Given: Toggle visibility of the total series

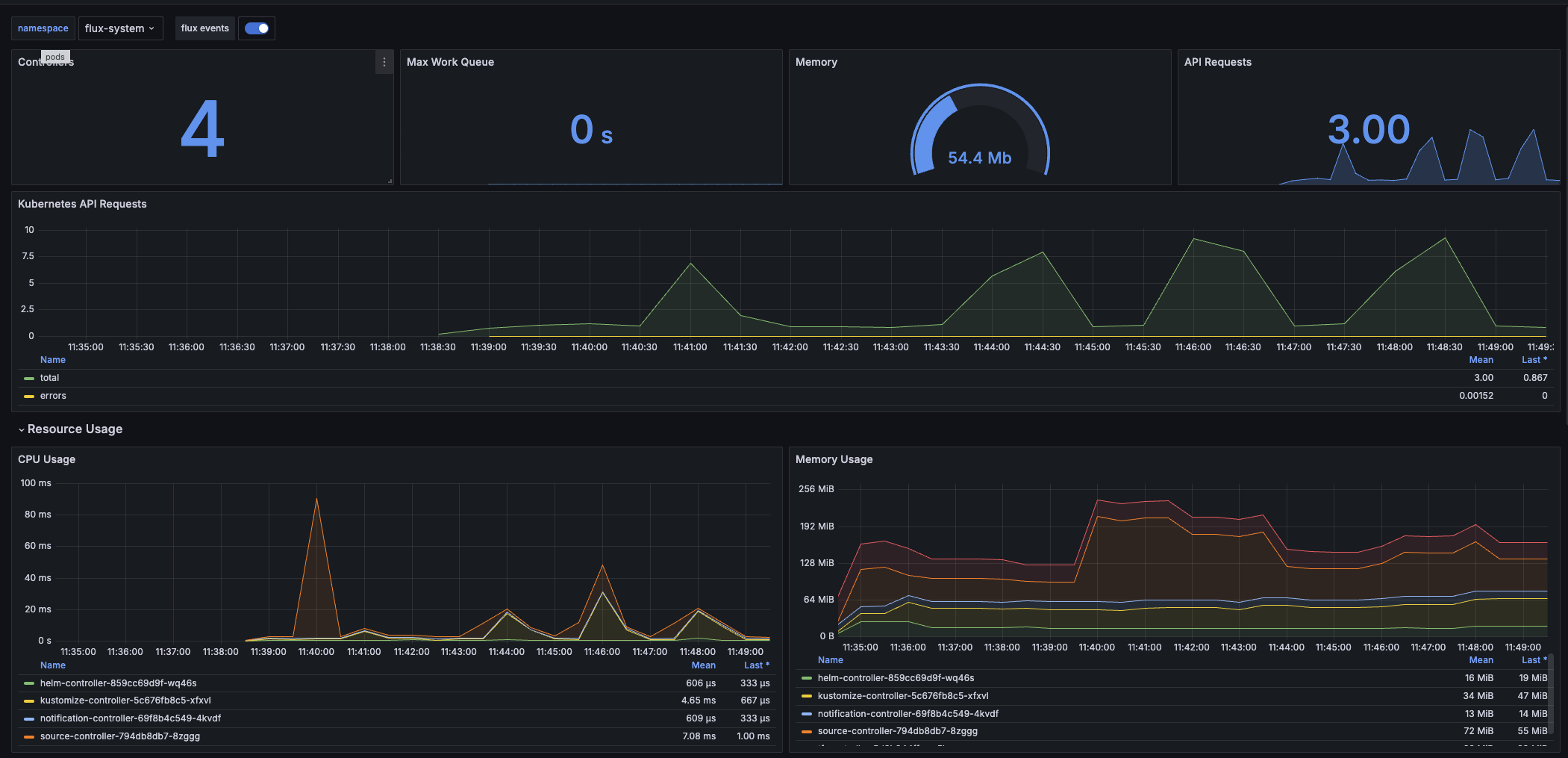Looking at the screenshot, I should coord(50,378).
